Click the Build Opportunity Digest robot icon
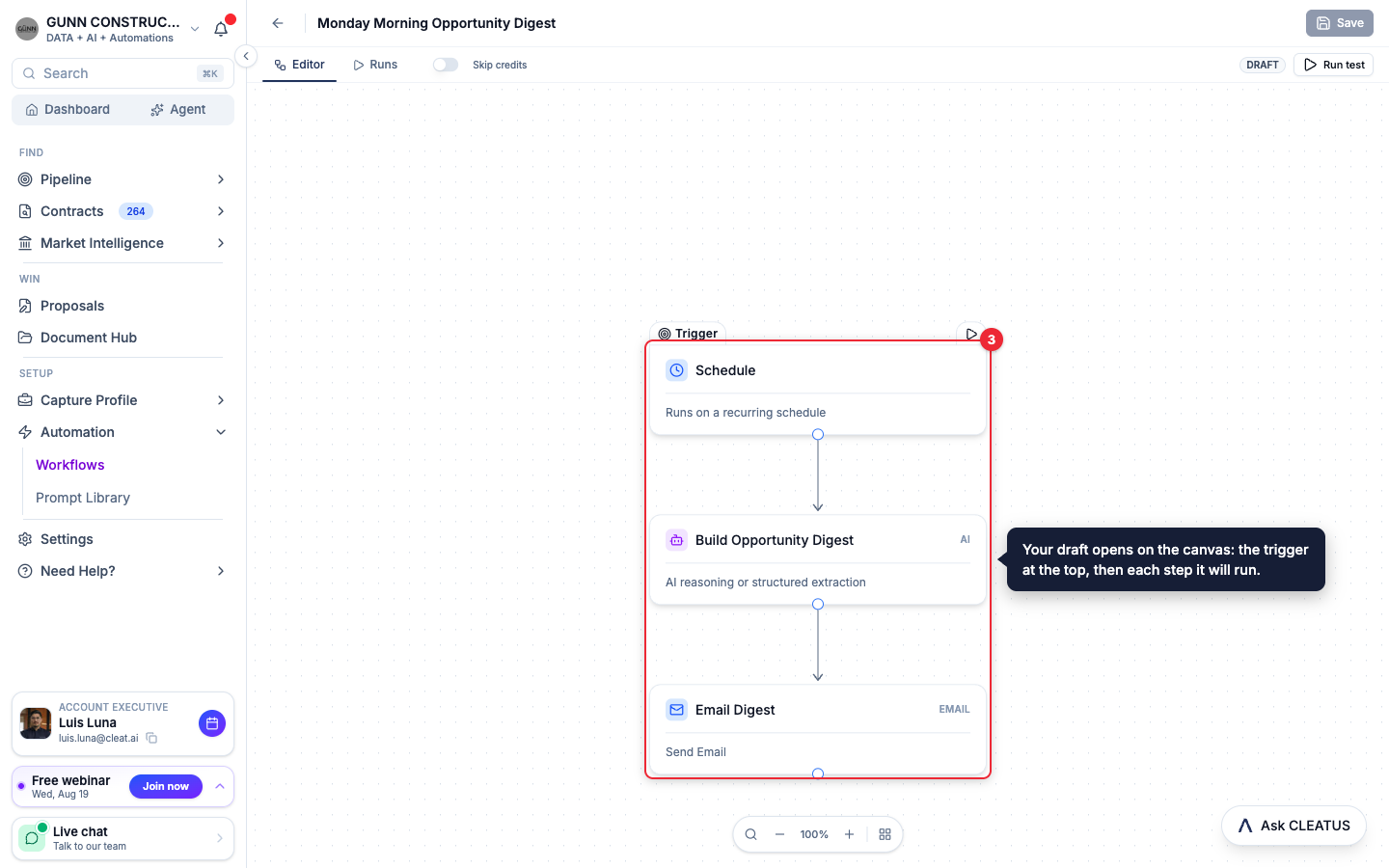The image size is (1389, 868). click(677, 540)
